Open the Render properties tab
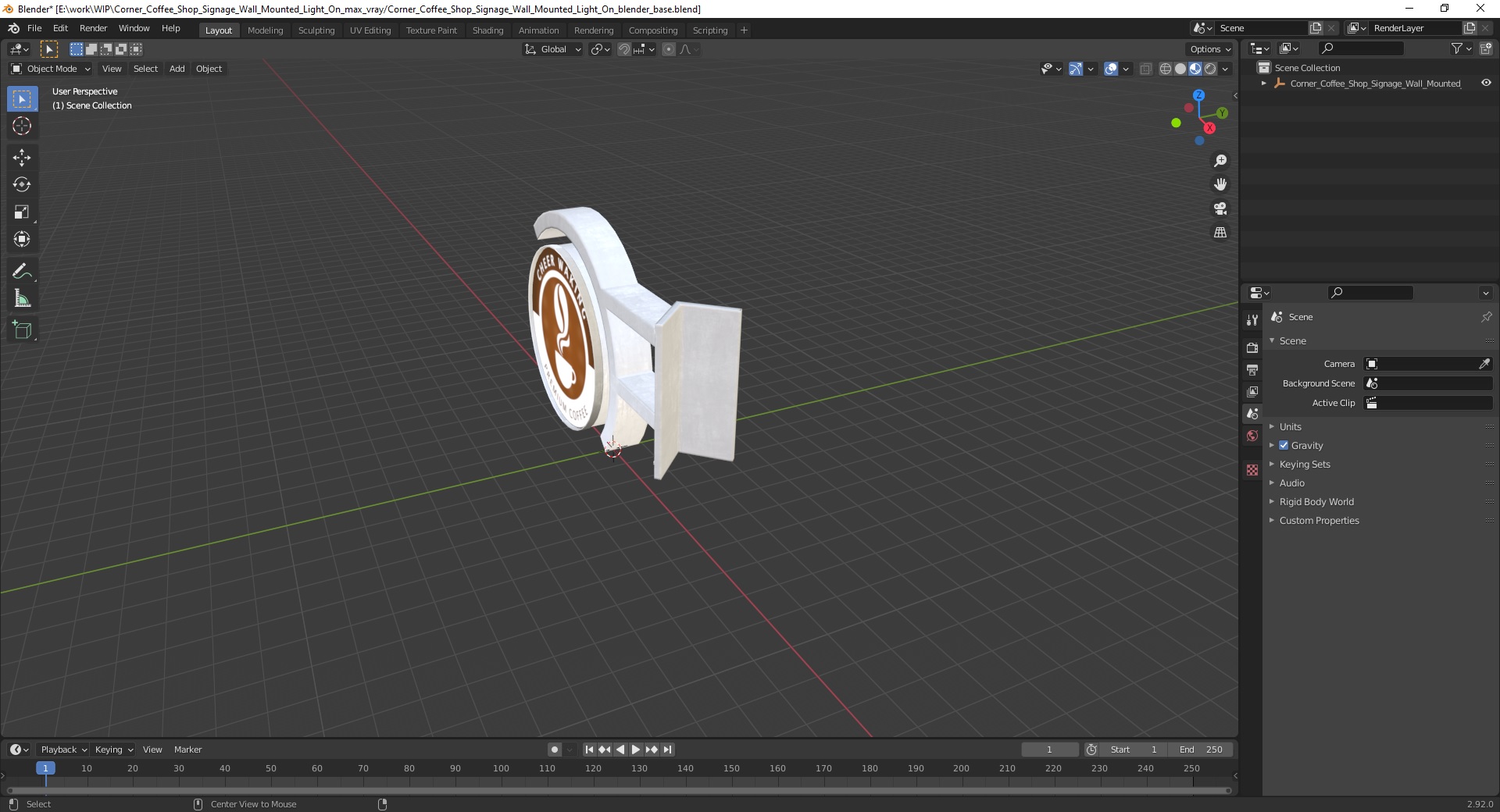1500x812 pixels. pos(1252,347)
